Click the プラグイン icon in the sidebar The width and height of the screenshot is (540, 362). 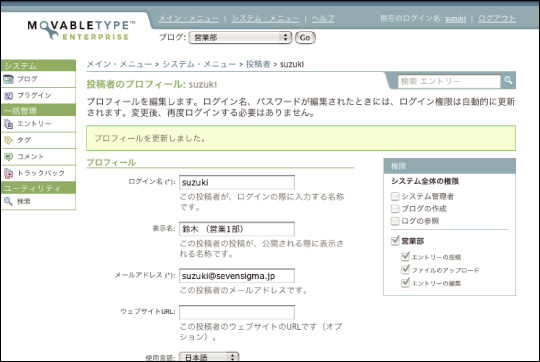[8, 95]
